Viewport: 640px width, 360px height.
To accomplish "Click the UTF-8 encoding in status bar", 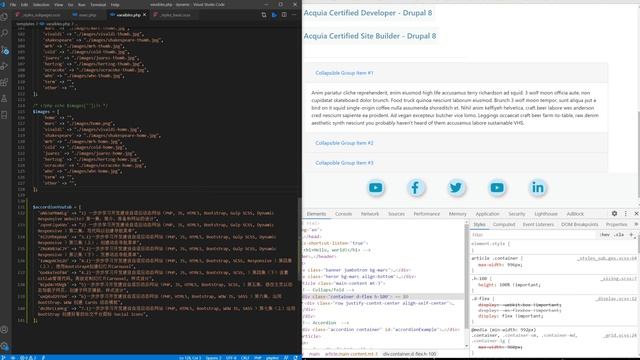I will [x=231, y=358].
